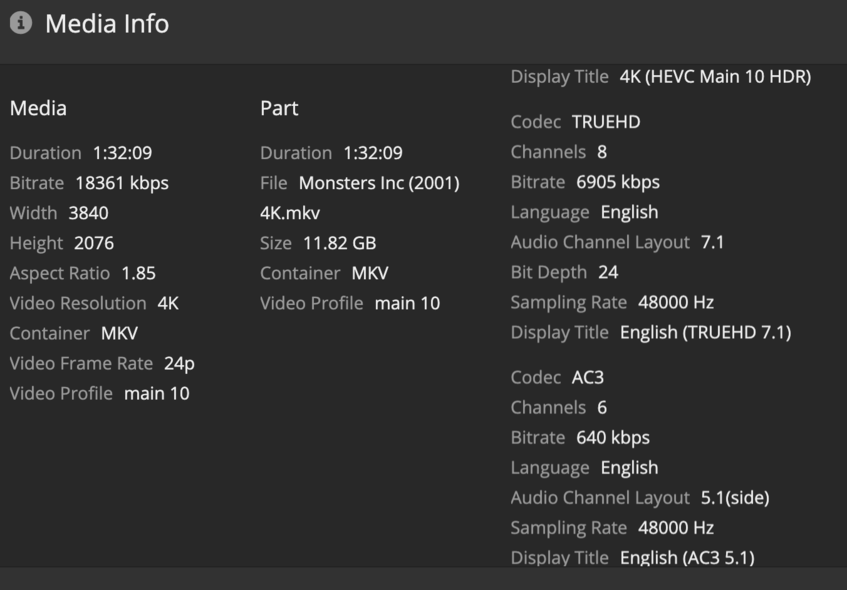Click the 24p video frame rate value
The width and height of the screenshot is (847, 590).
click(x=179, y=363)
